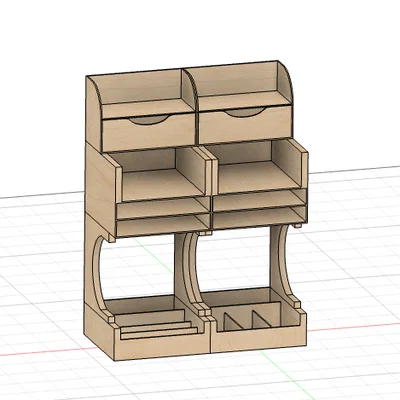
Task: Click the right arched support leg
Action: tap(282, 263)
